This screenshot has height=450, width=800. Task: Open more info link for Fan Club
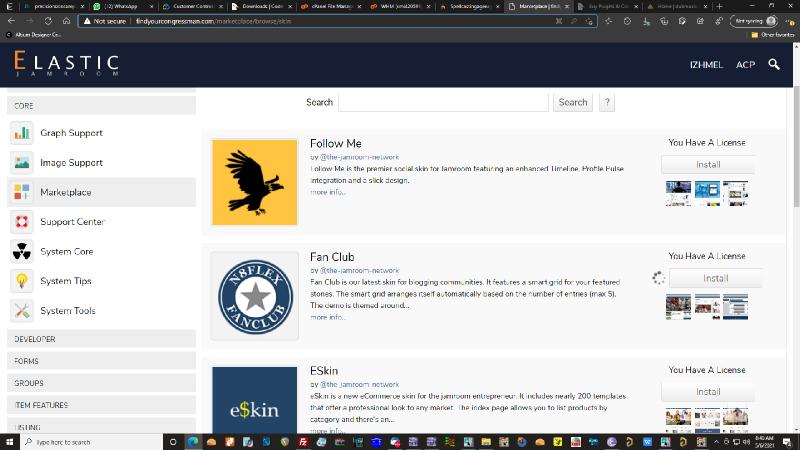(328, 317)
